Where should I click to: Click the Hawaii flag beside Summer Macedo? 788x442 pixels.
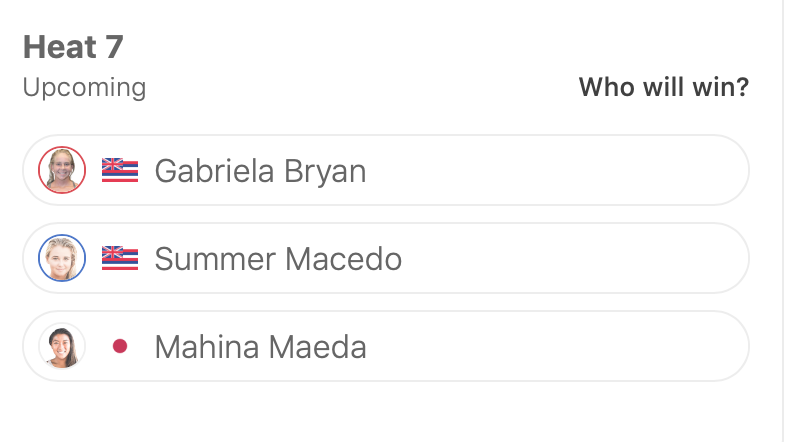120,259
